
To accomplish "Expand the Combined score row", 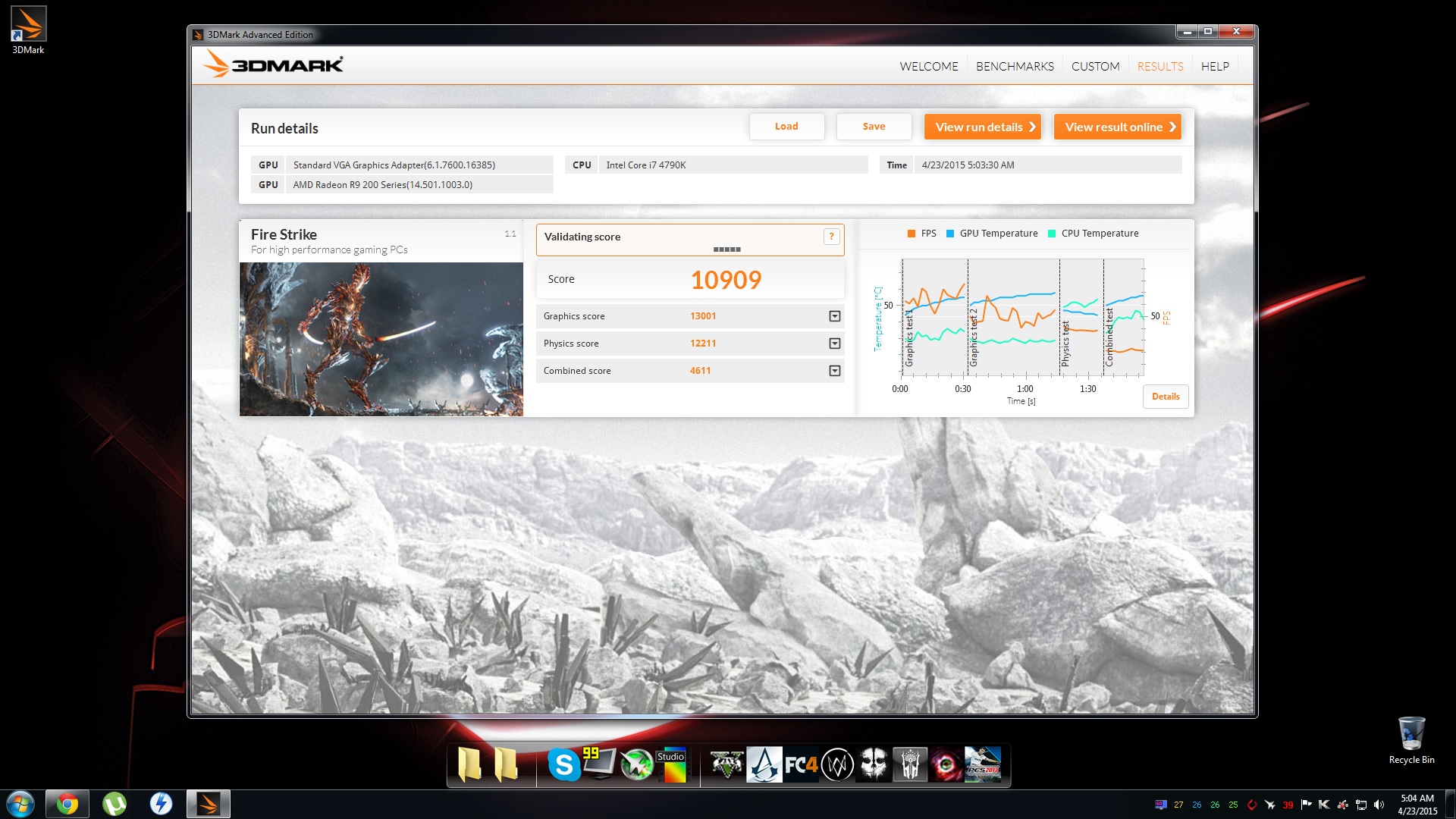I will coord(834,371).
